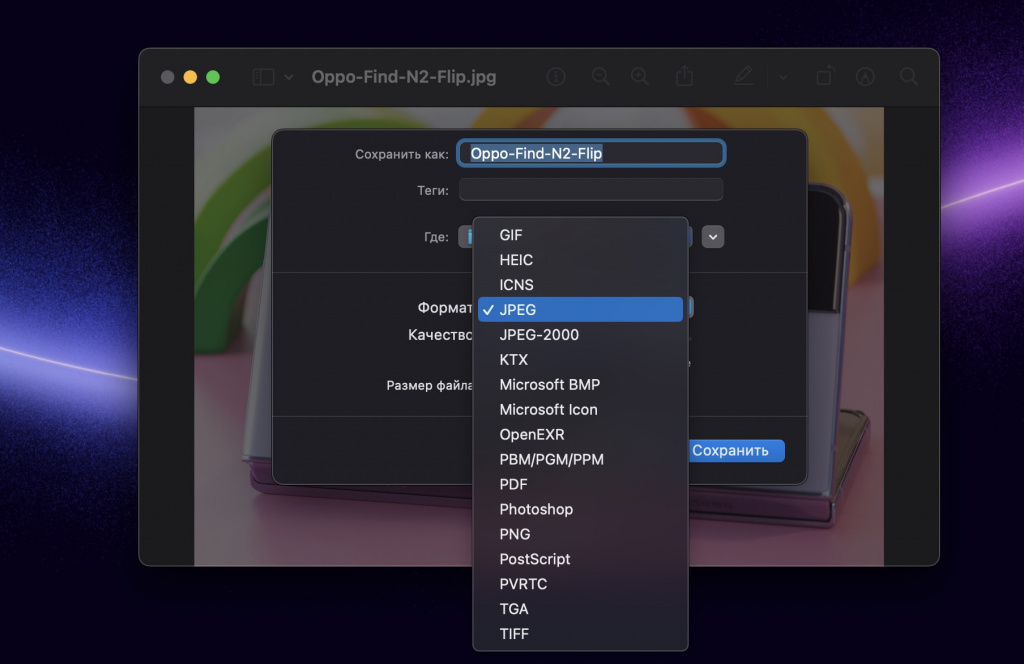Expand save location chevron button
The image size is (1024, 664).
(x=713, y=236)
